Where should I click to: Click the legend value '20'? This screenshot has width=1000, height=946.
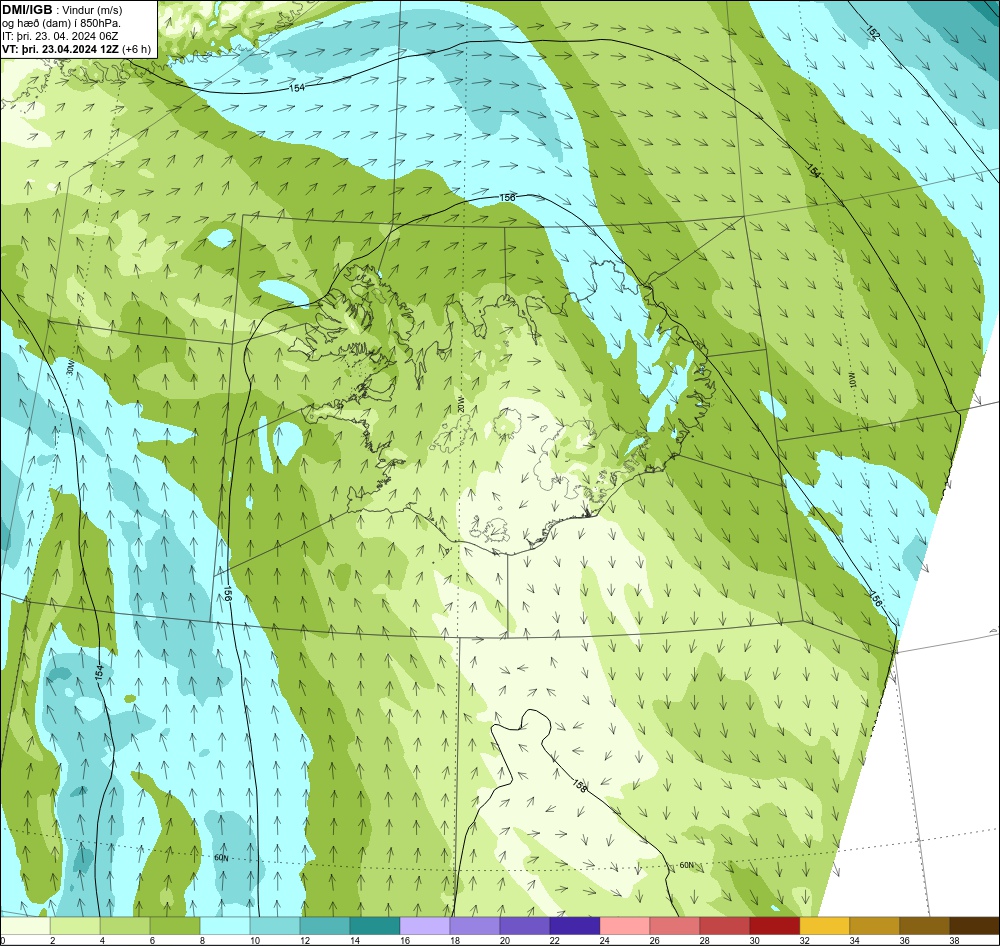pos(504,940)
